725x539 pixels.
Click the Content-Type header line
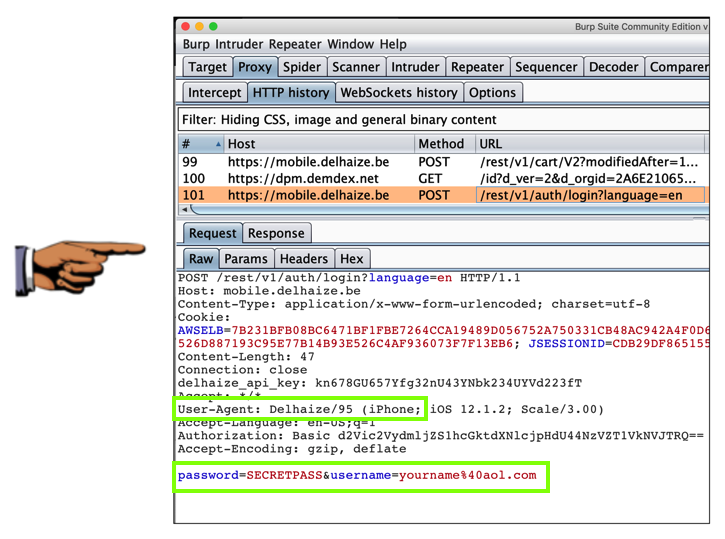pos(414,304)
